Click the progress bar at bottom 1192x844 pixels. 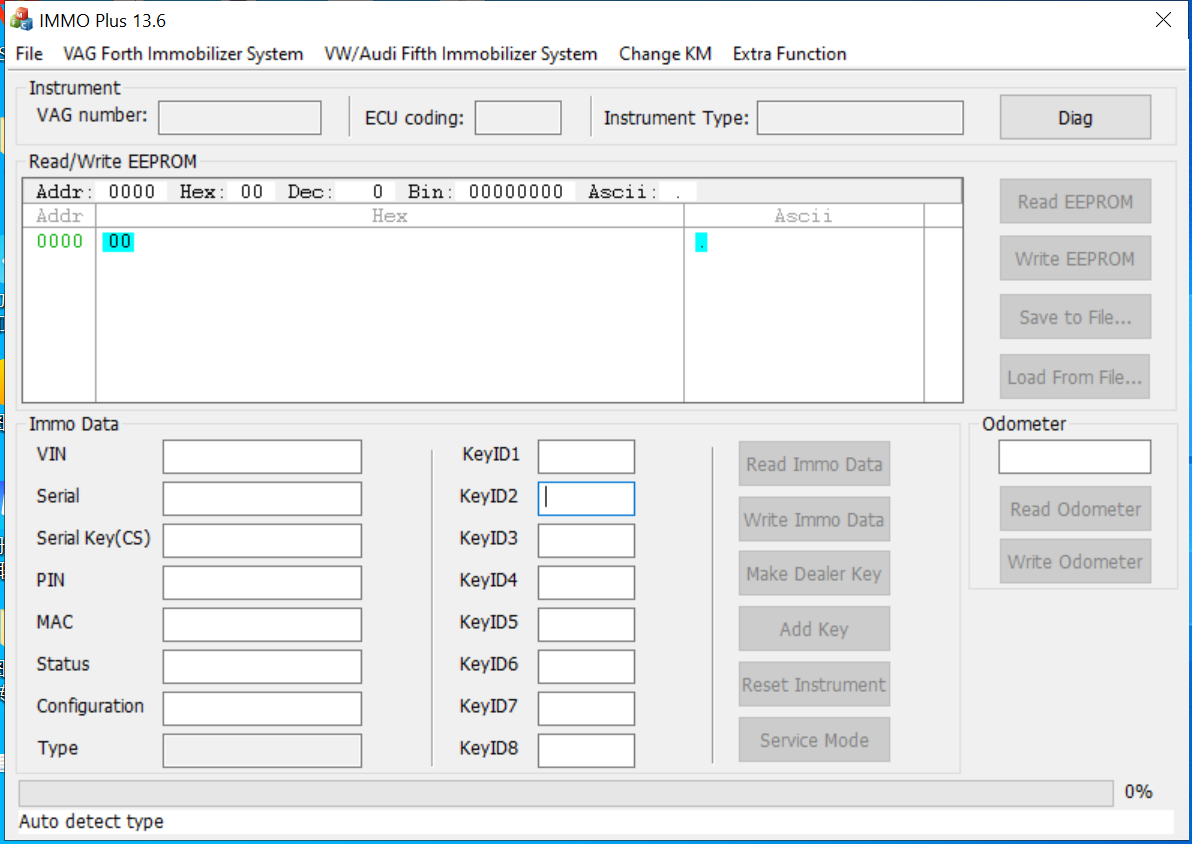[x=566, y=792]
